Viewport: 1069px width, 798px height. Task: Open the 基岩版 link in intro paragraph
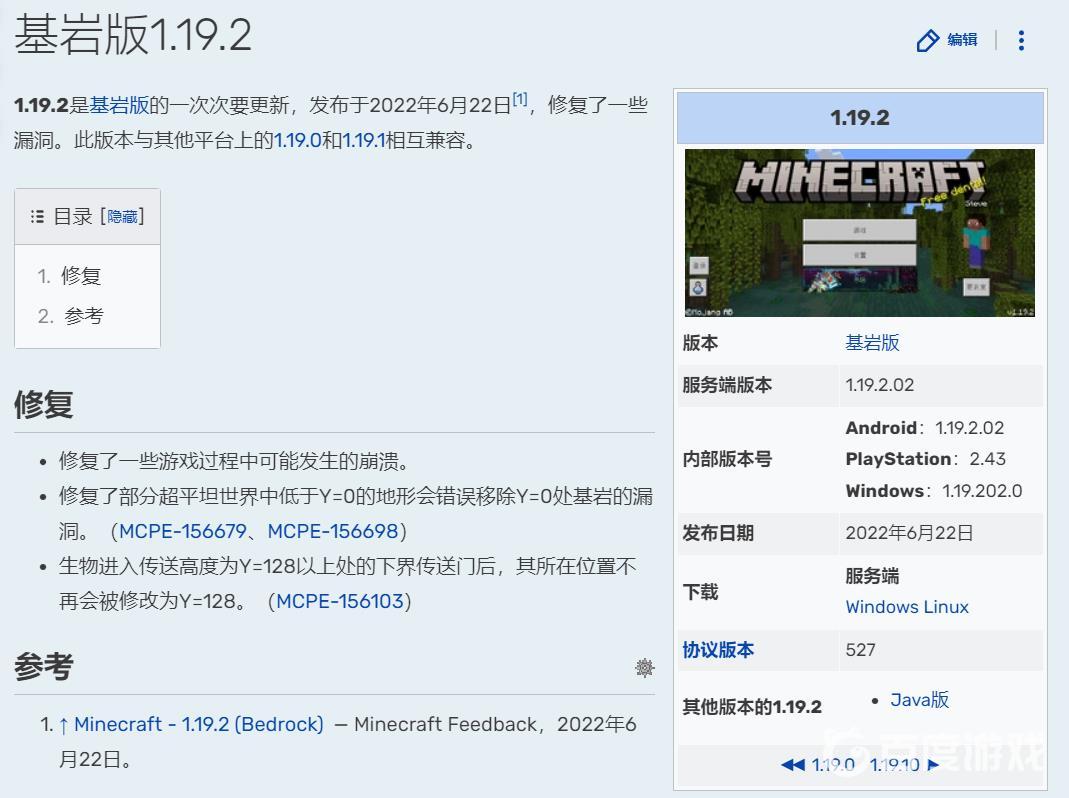point(119,105)
